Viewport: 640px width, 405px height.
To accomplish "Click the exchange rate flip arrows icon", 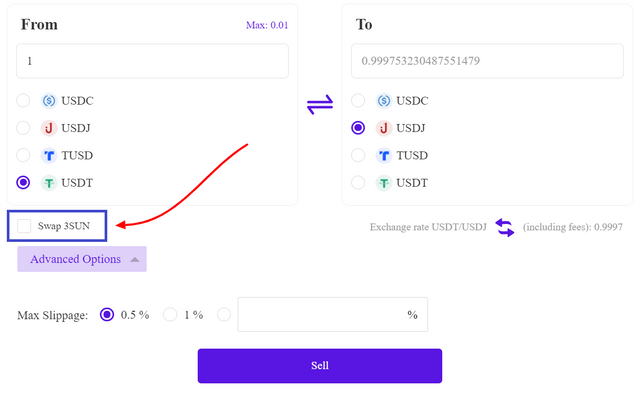I will (504, 227).
